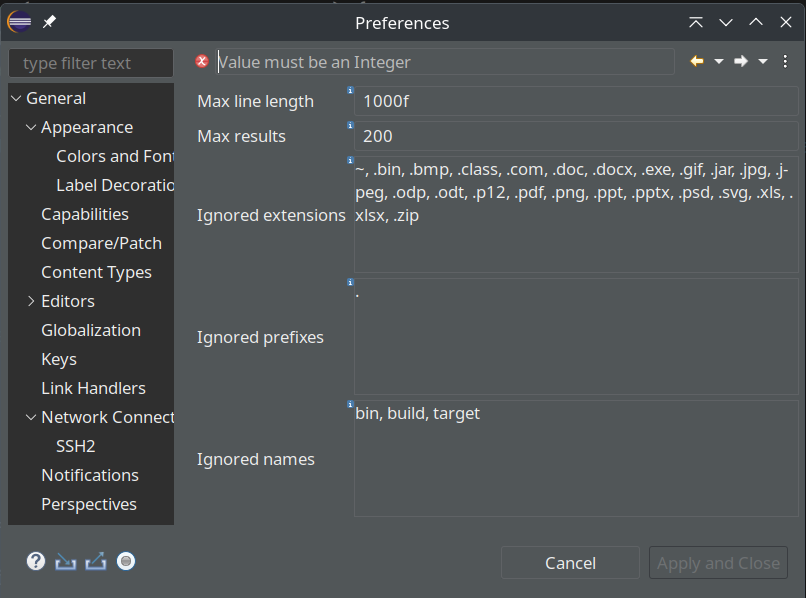This screenshot has width=806, height=598.
Task: Minimize the Preferences window
Action: [x=726, y=22]
